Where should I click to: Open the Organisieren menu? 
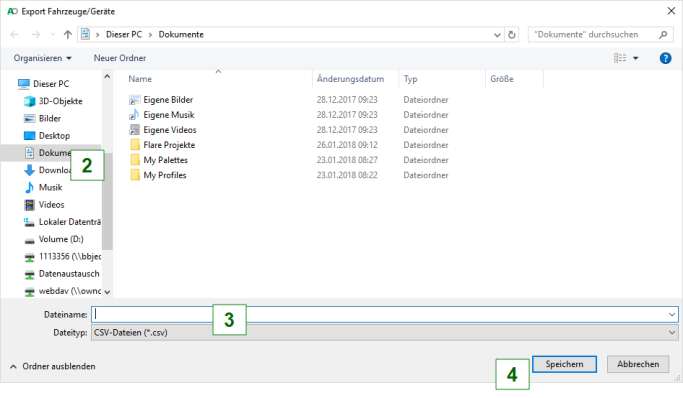coord(42,58)
